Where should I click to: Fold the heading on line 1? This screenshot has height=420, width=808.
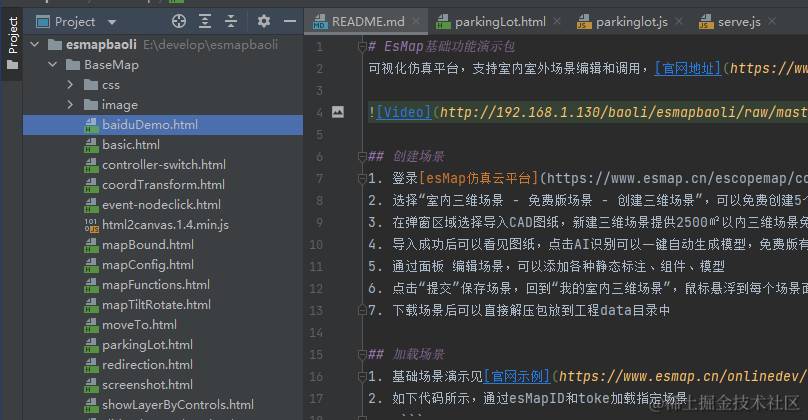362,47
